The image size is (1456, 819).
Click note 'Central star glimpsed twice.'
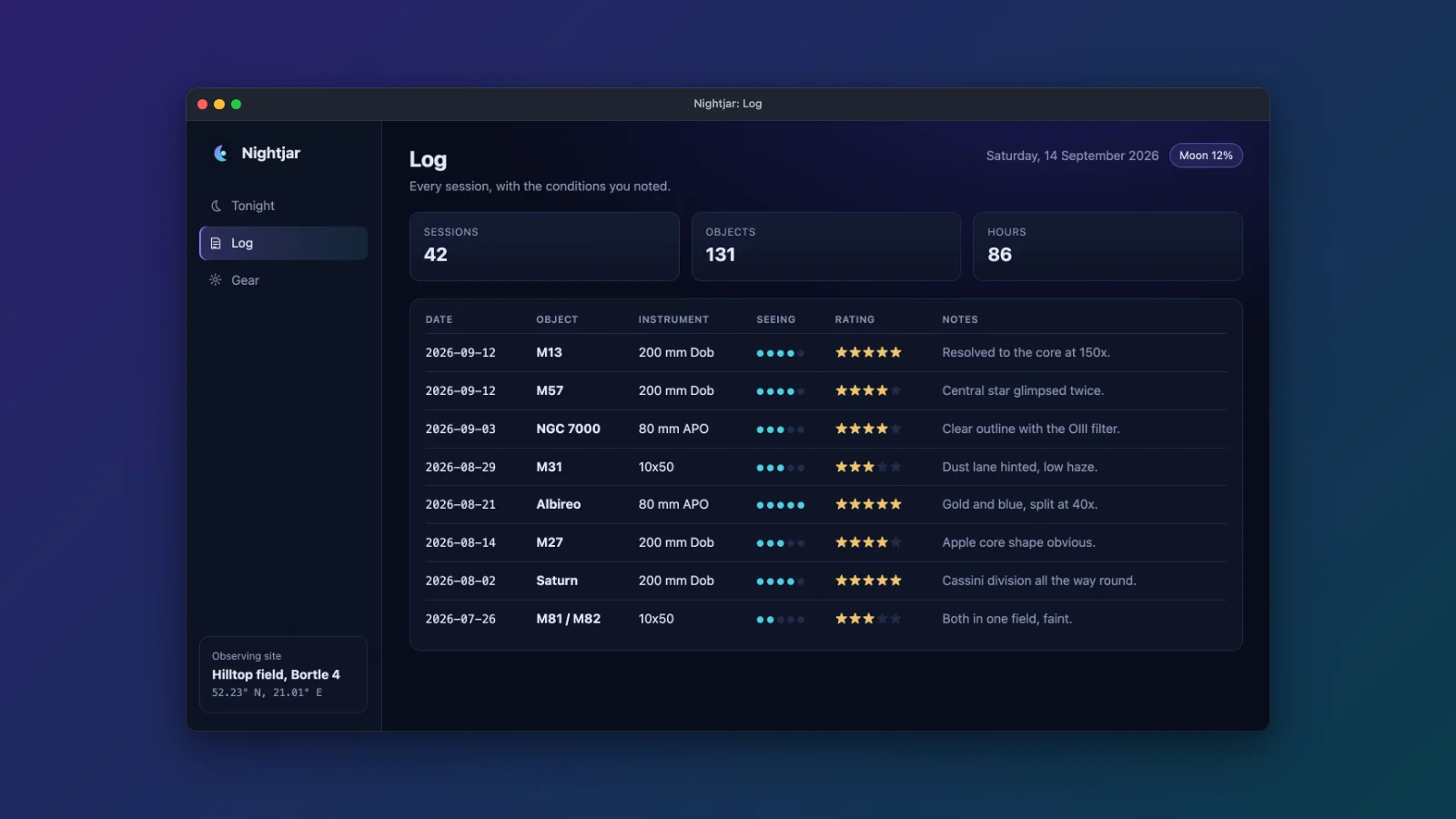tap(1023, 390)
